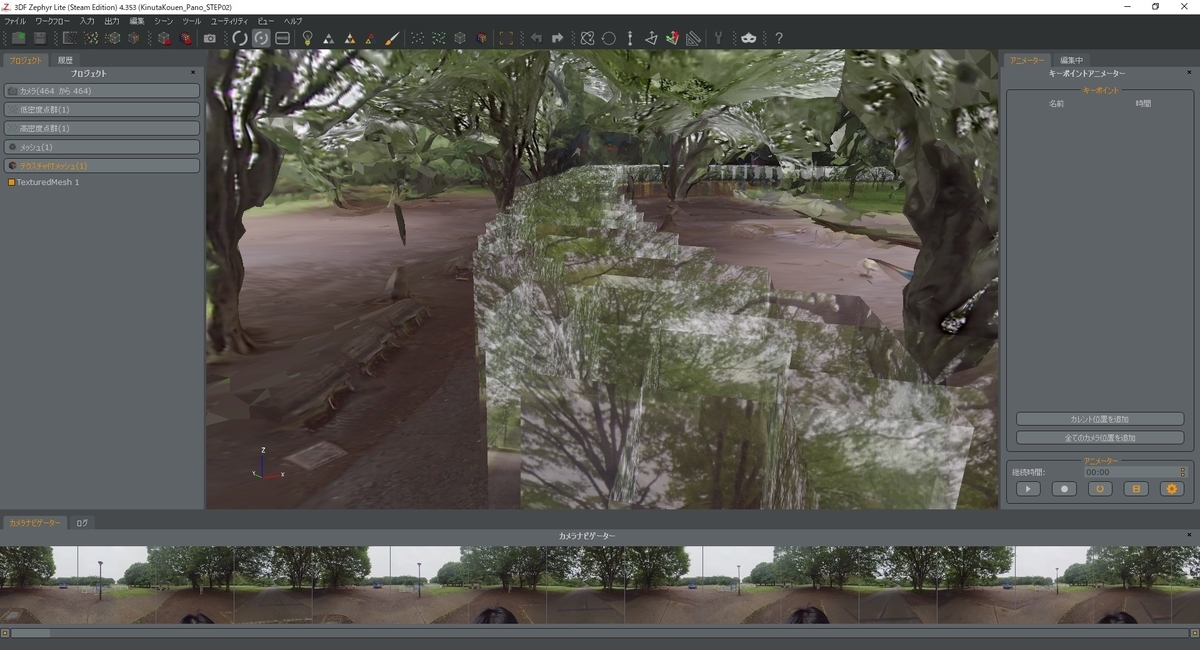The image size is (1200, 650).
Task: Click the bounding box toolbar icon
Action: click(506, 38)
